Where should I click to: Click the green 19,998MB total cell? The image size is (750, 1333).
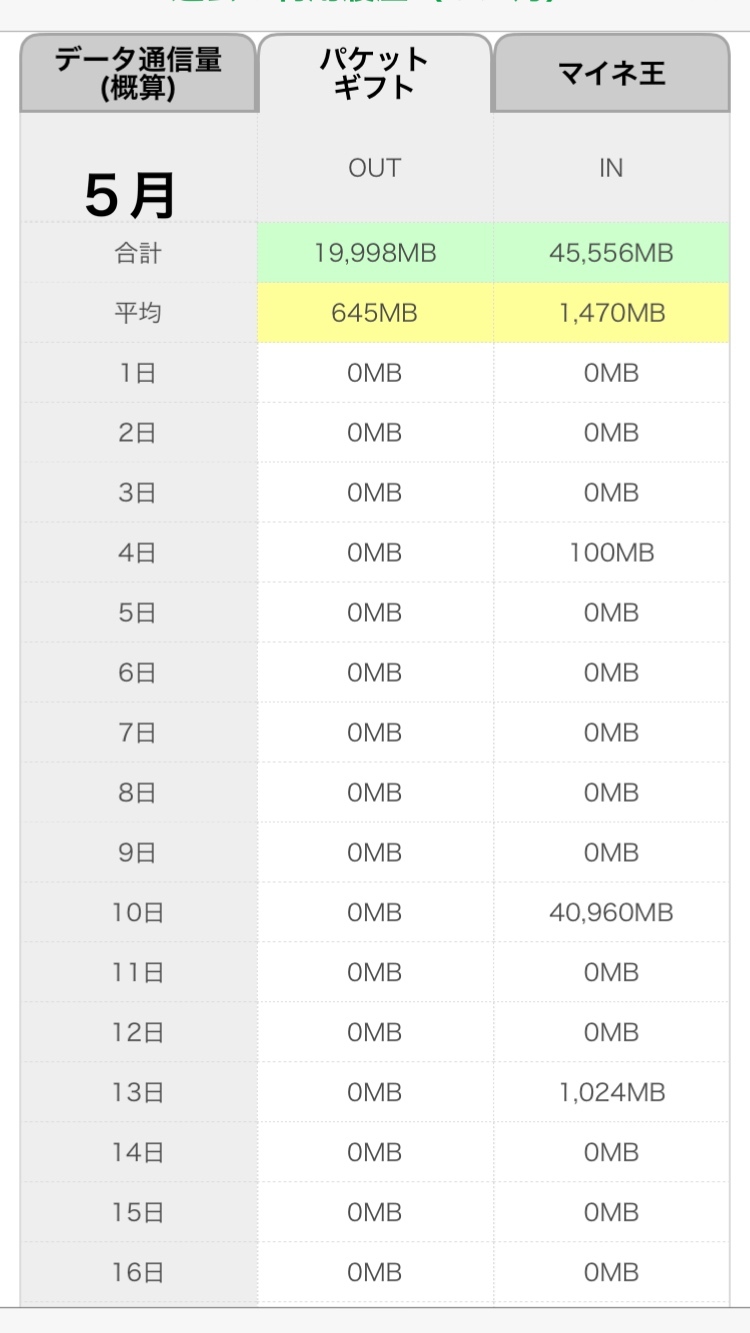[375, 253]
